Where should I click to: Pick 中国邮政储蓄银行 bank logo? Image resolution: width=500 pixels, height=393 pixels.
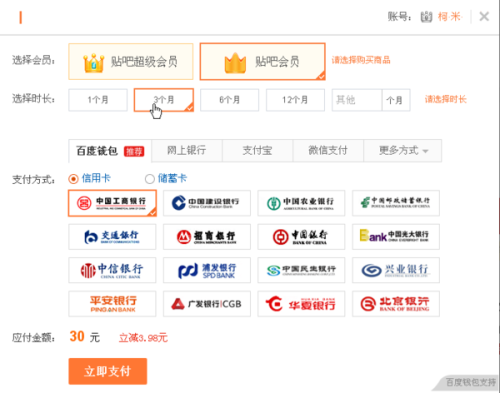click(396, 203)
